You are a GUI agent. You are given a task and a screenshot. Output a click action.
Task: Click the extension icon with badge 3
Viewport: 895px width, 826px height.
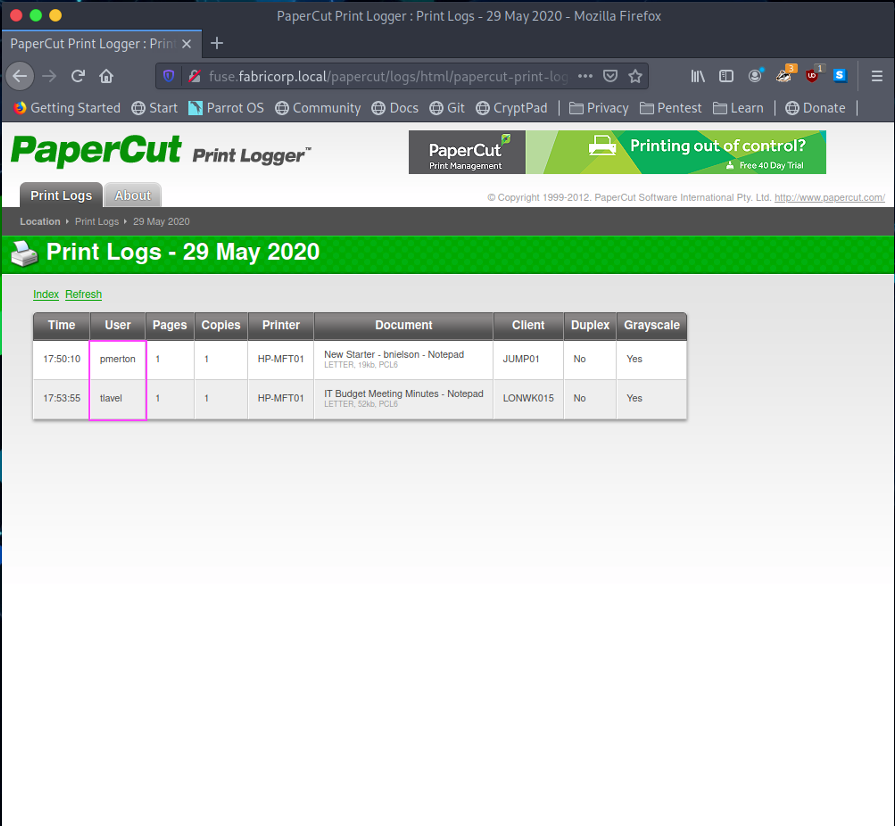(x=784, y=75)
